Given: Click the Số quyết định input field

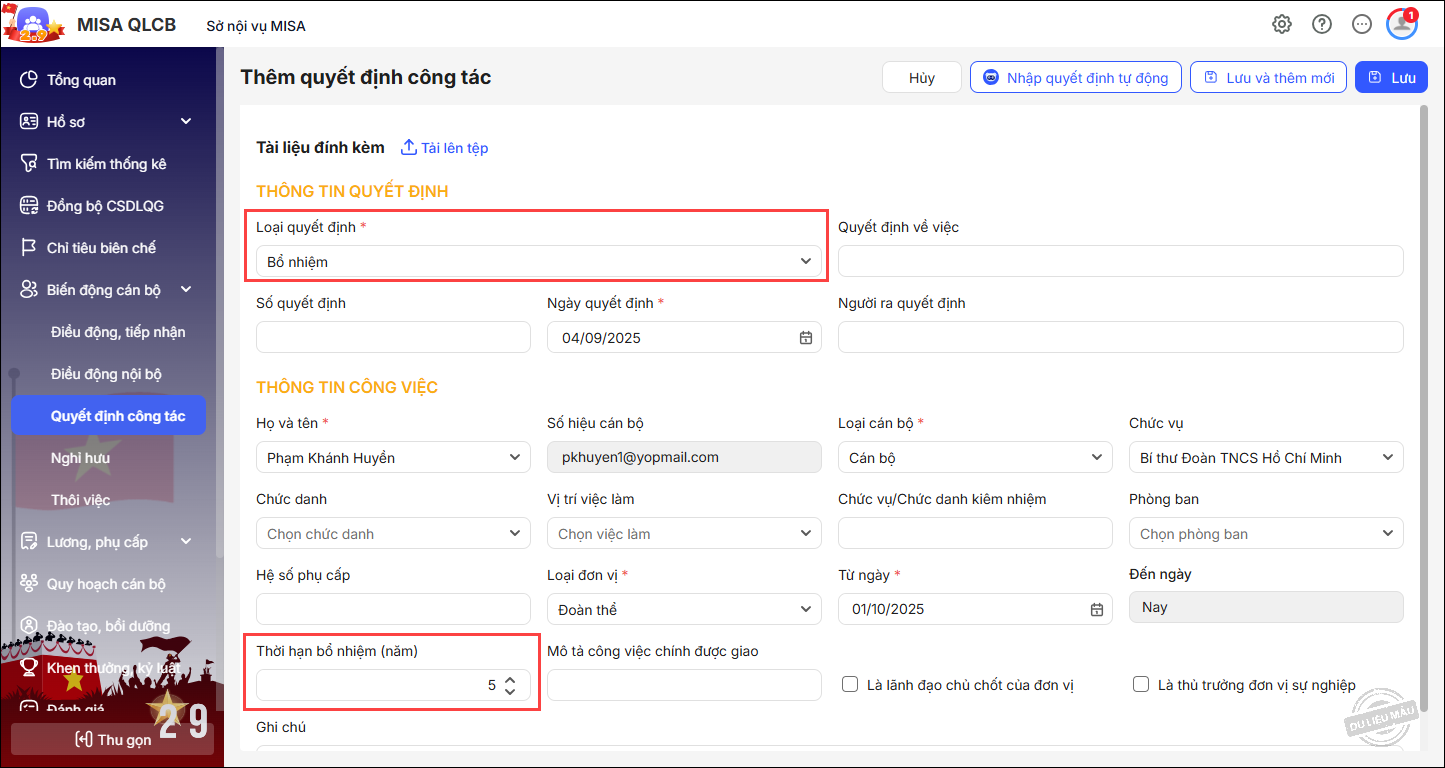Looking at the screenshot, I should tap(393, 338).
